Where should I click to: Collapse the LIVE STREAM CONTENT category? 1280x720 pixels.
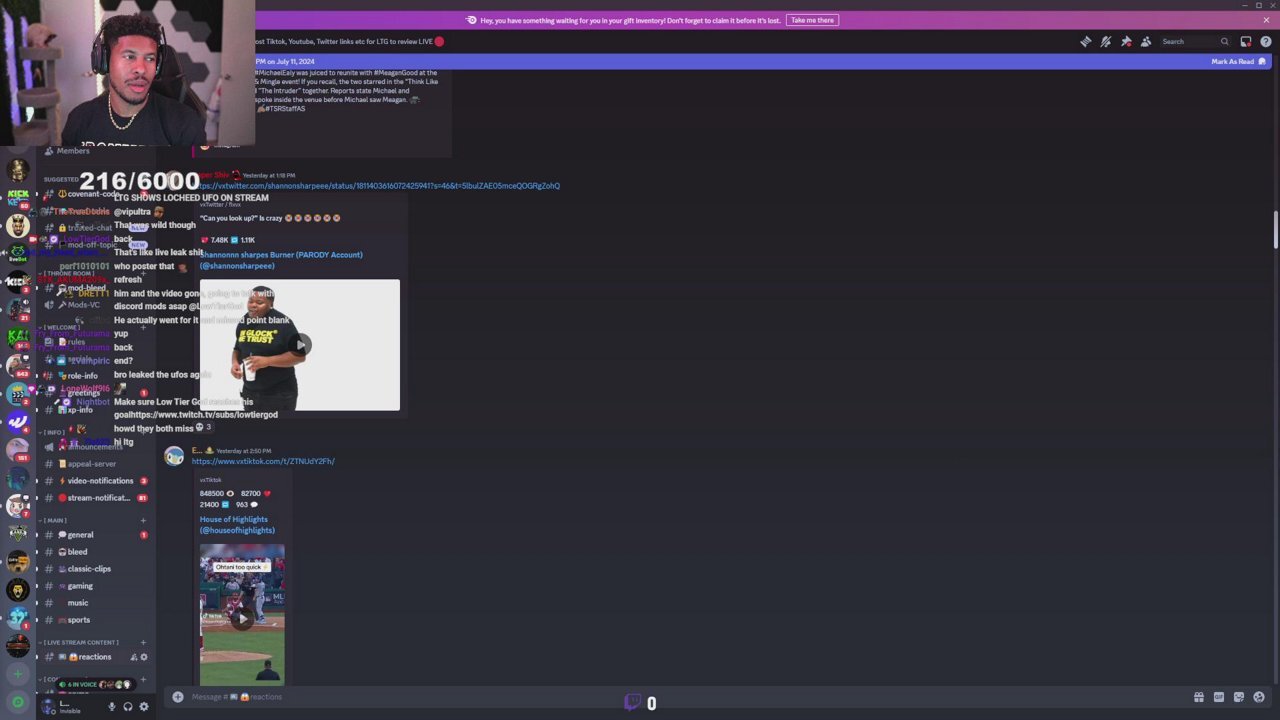click(x=80, y=642)
